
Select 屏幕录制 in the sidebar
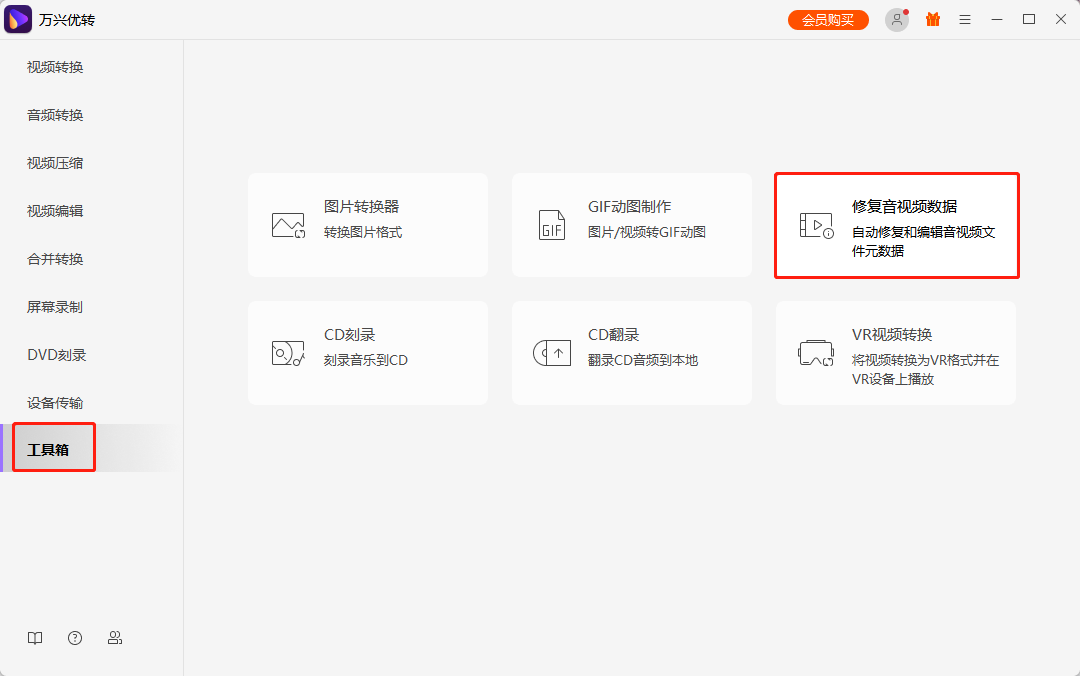click(x=55, y=307)
